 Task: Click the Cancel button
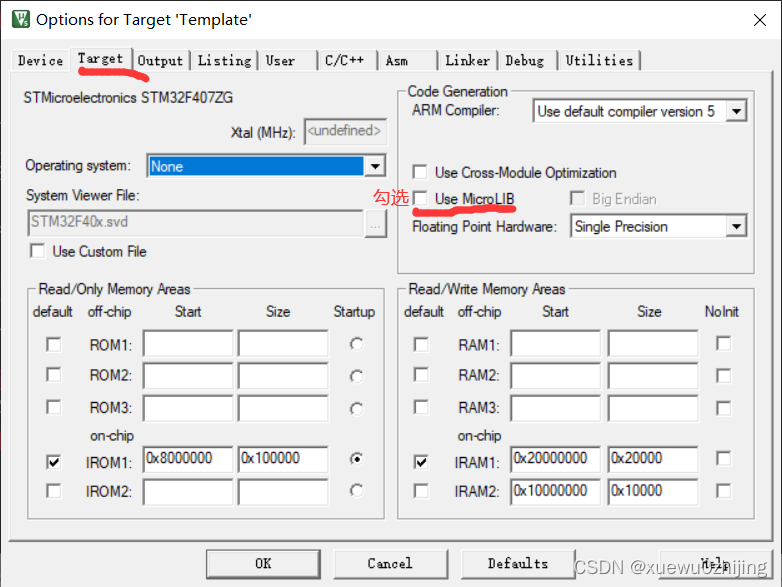click(390, 564)
